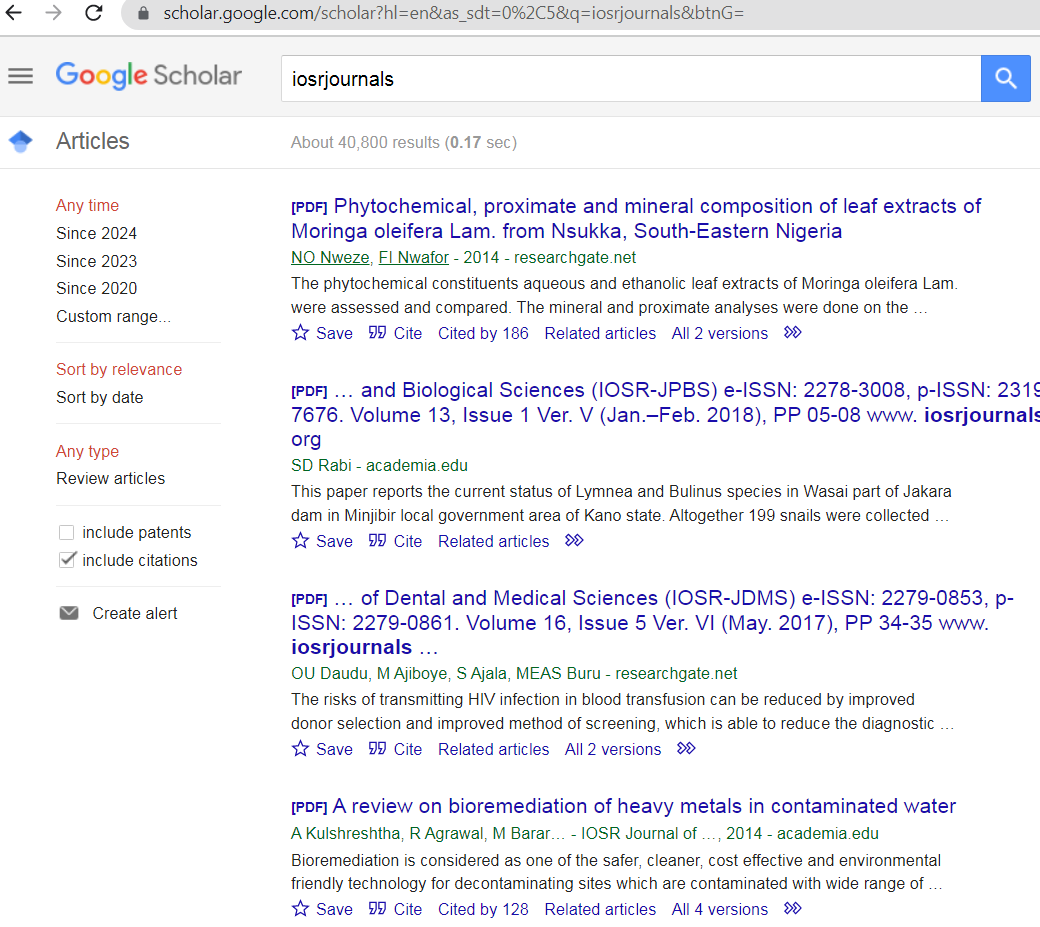Uncheck the include citations checkbox
The image size is (1040, 927).
(x=67, y=560)
